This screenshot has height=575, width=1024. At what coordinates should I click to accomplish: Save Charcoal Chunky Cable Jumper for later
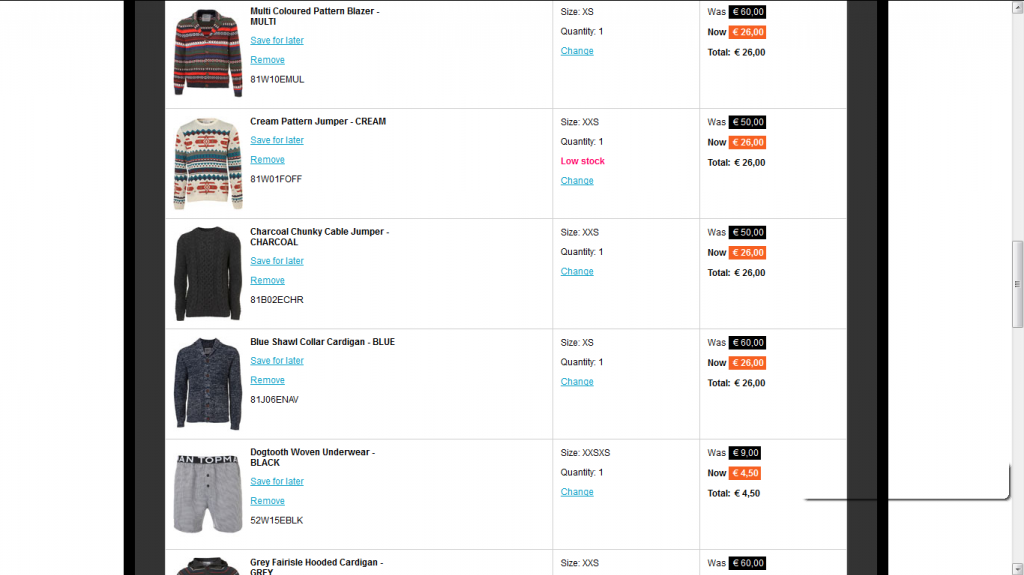(277, 261)
